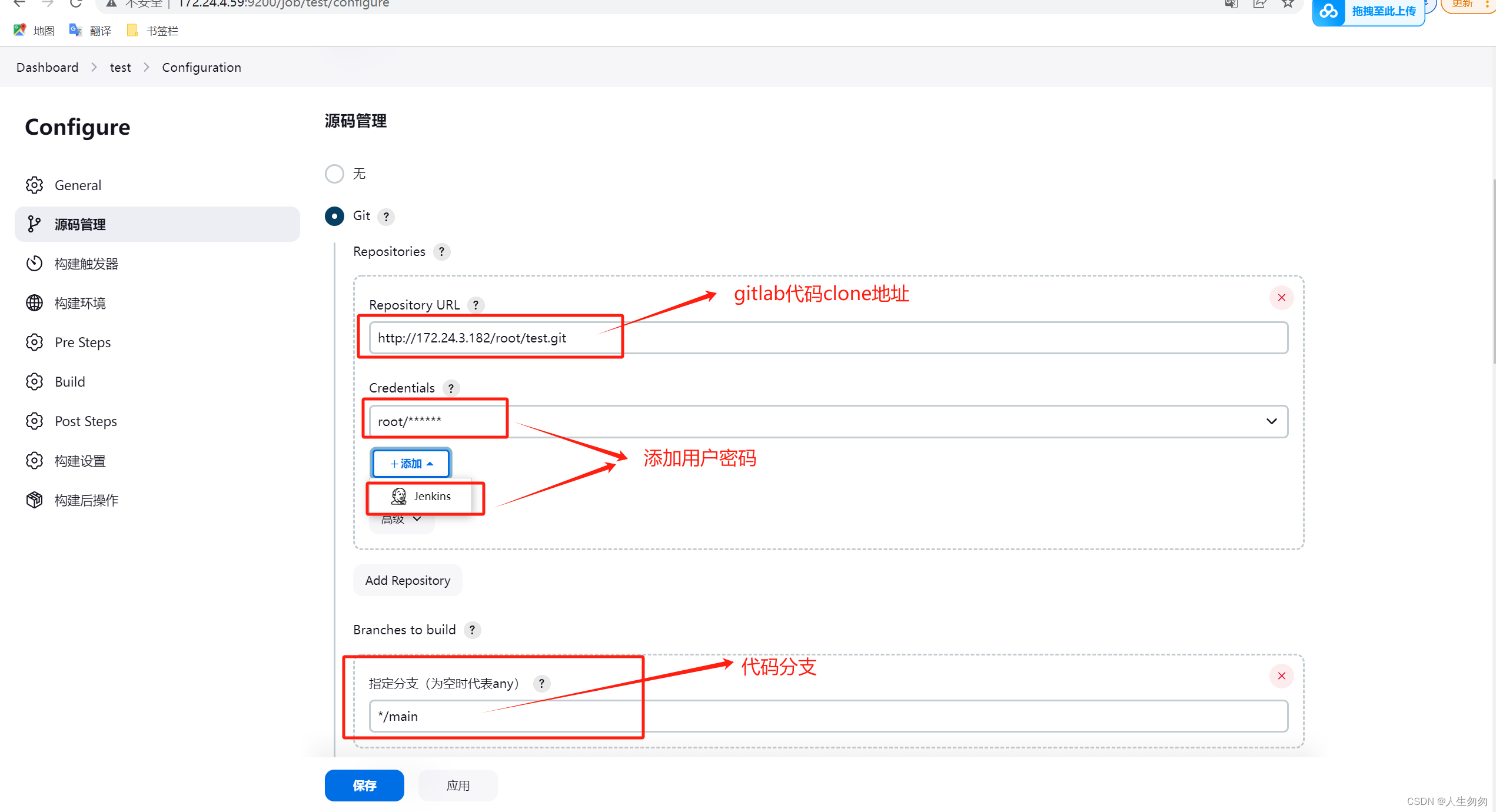Switch to the General section
The image size is (1496, 812).
click(x=77, y=185)
